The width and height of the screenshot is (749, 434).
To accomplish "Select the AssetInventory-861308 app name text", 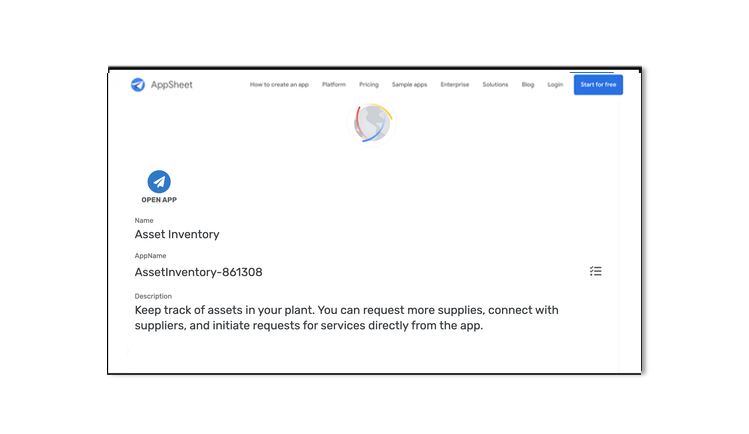I will point(198,272).
